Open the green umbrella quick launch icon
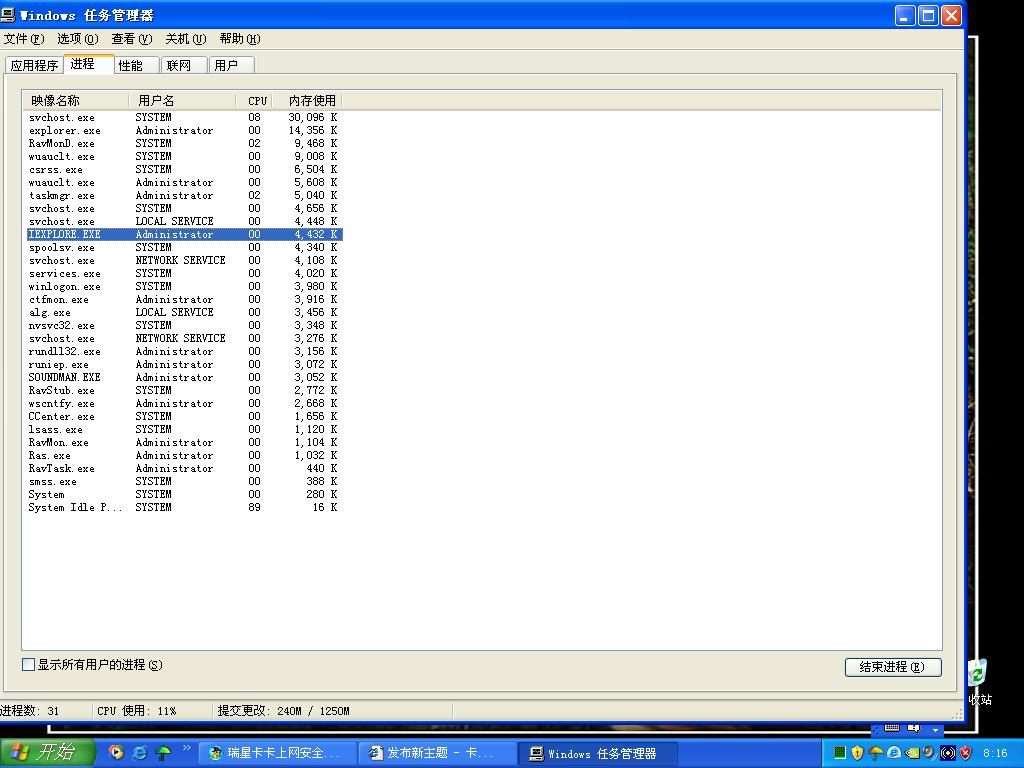The width and height of the screenshot is (1024, 768). [163, 753]
